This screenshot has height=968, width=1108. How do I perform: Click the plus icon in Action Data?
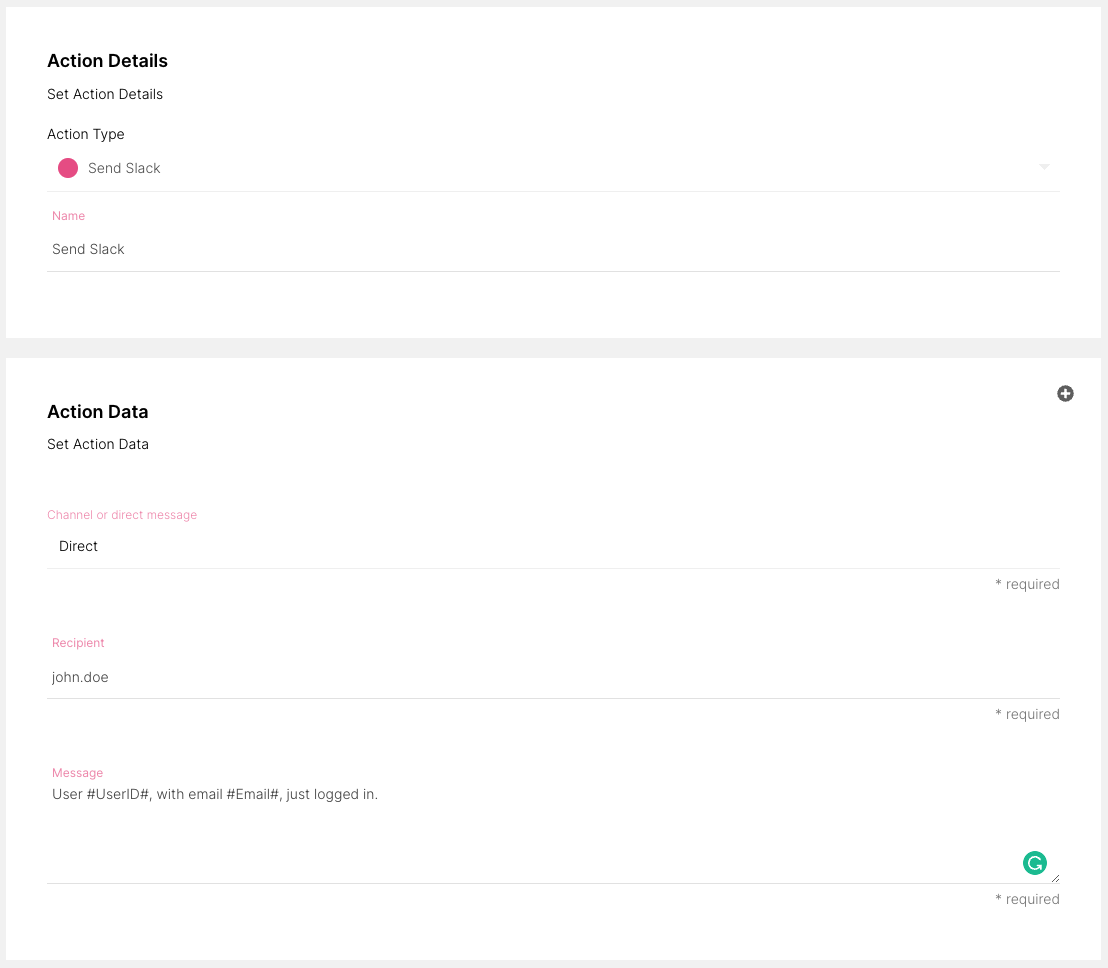pyautogui.click(x=1065, y=394)
